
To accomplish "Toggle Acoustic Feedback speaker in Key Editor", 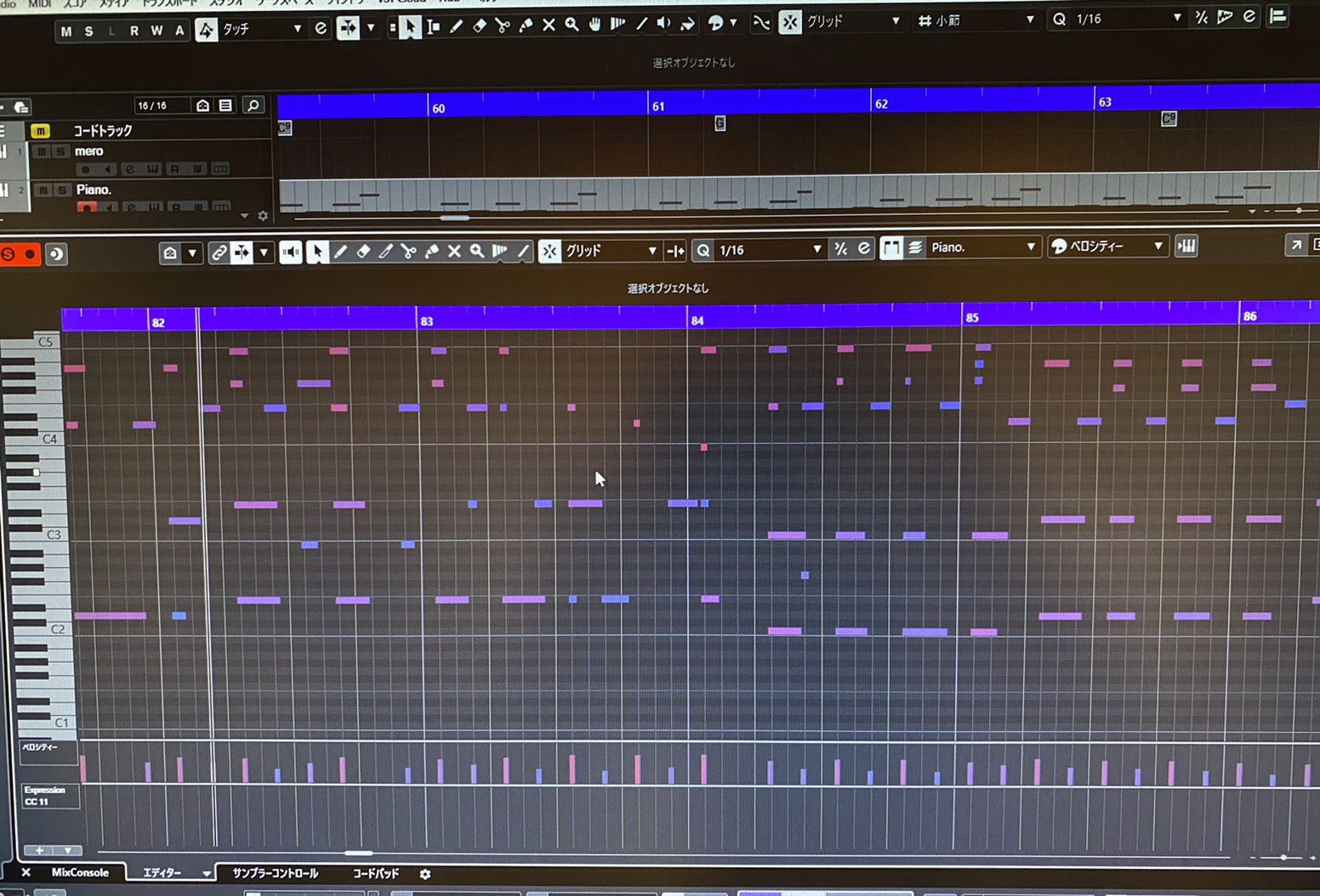I will (x=291, y=252).
